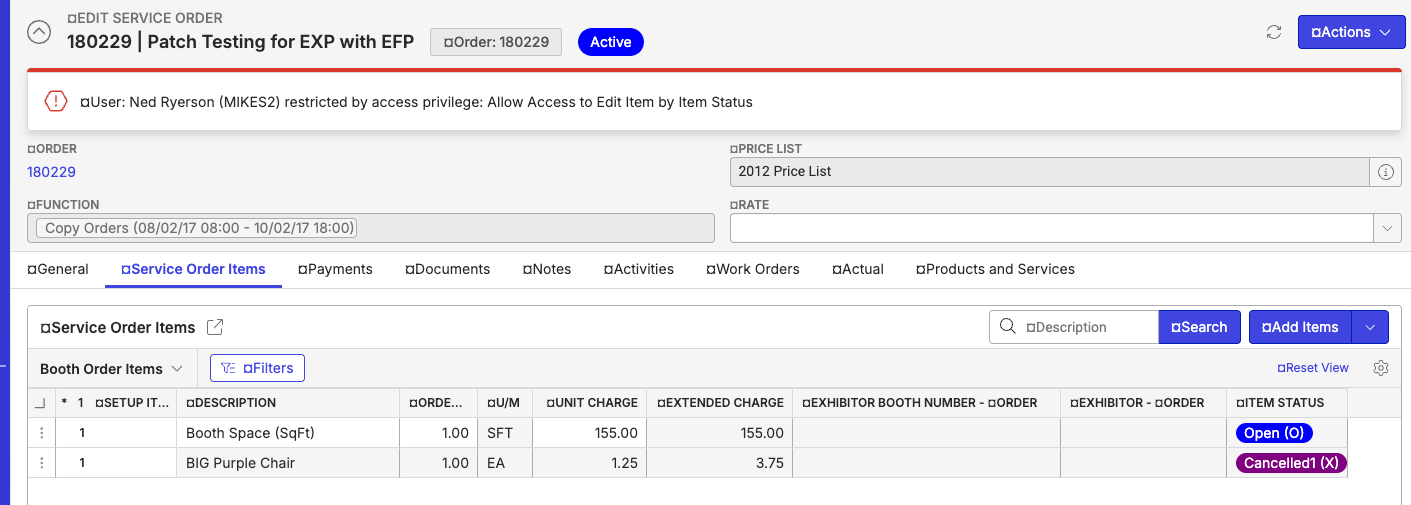
Task: Sort by Setup Item column header
Action: point(133,403)
